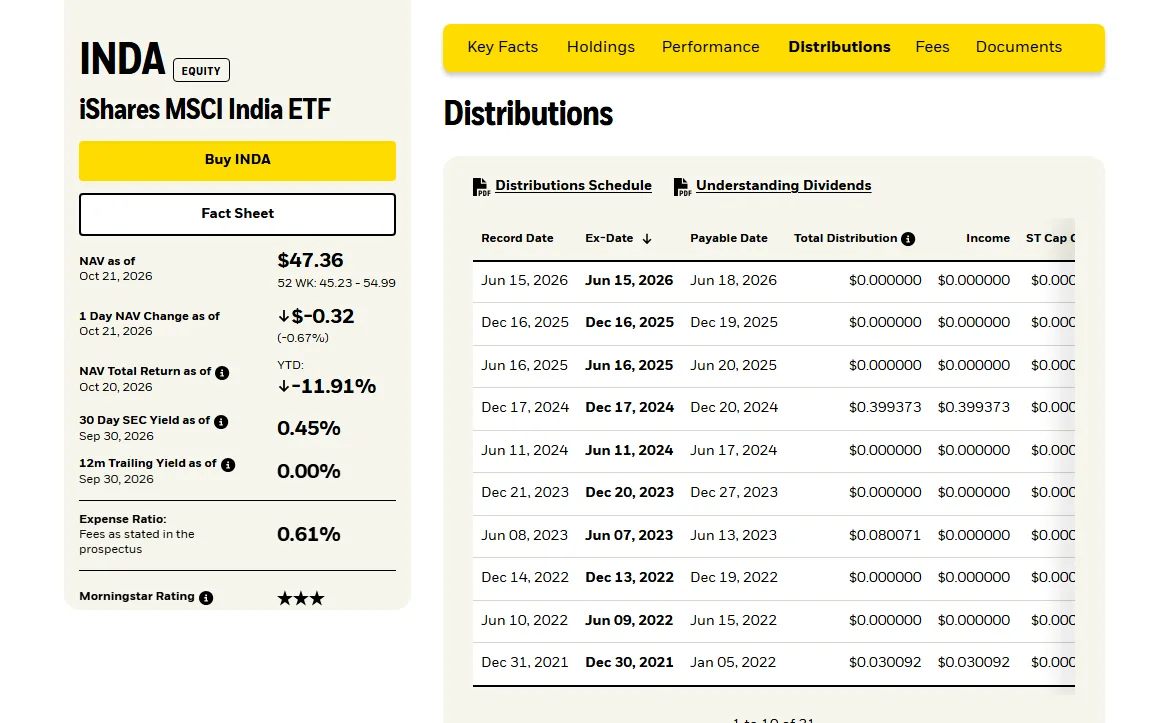The width and height of the screenshot is (1169, 723).
Task: Go to the Performance tab
Action: [x=710, y=47]
